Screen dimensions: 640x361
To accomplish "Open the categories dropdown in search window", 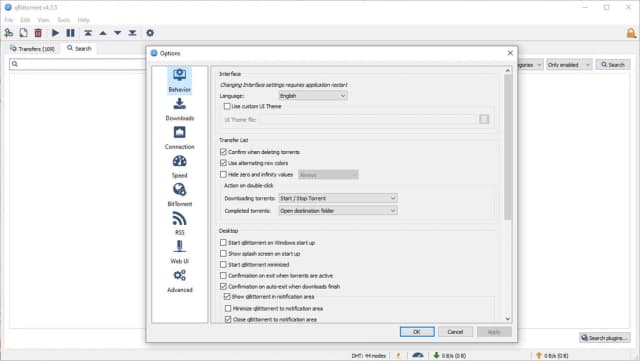I will (x=531, y=65).
